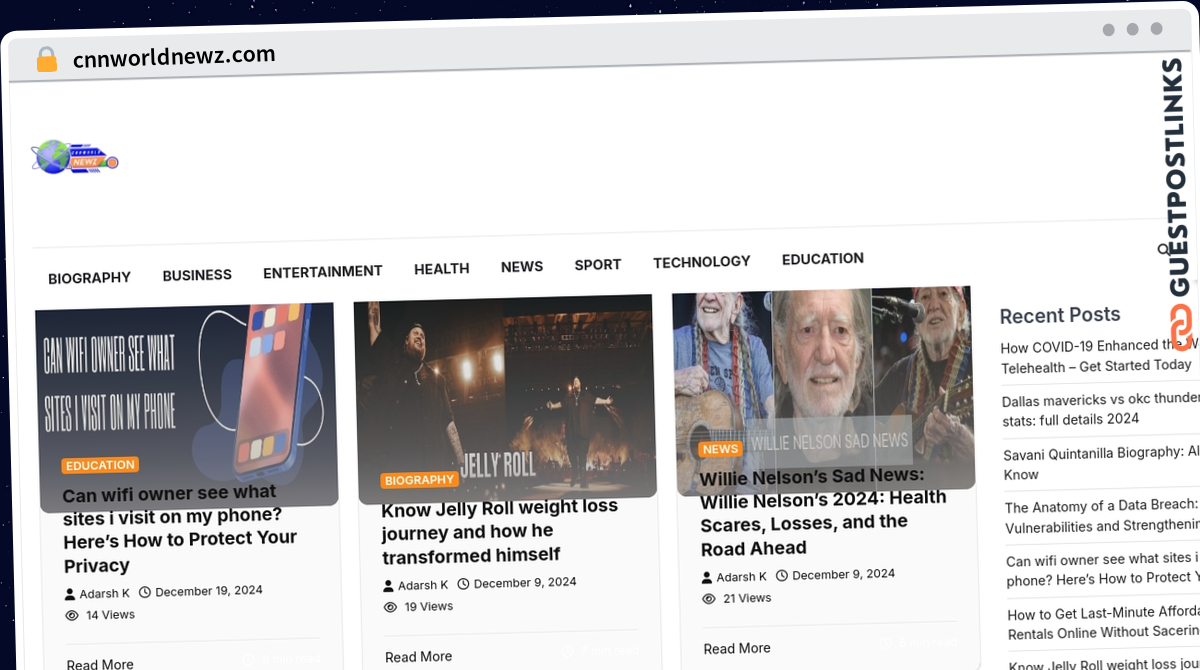Open recent post 'How to Get Last-Minute Affordable' Rentals
The height and width of the screenshot is (670, 1200).
(x=1103, y=623)
